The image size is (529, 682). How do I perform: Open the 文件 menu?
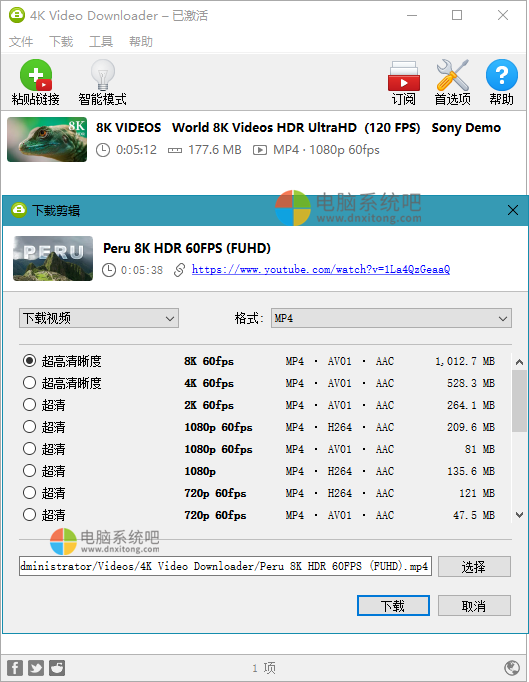[x=21, y=42]
